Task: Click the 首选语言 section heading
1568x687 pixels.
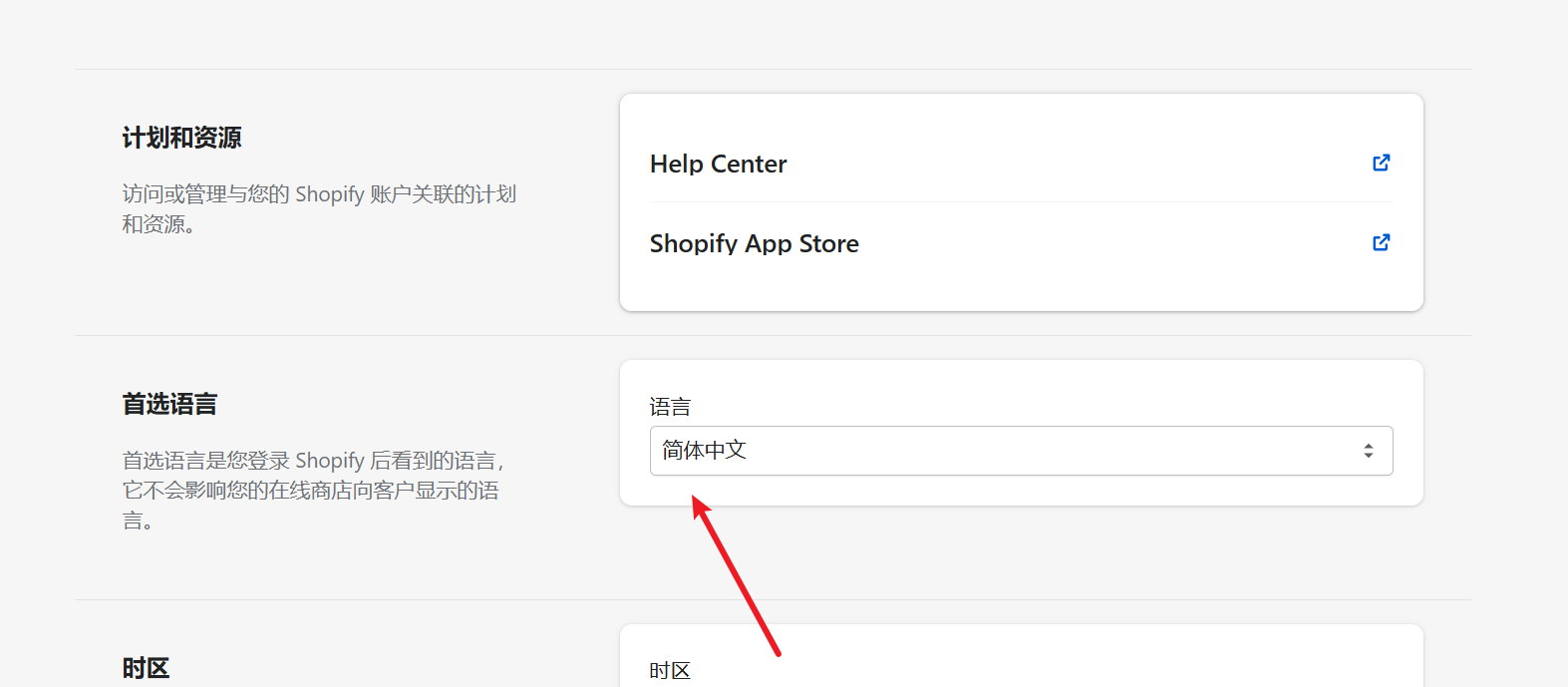Action: pos(169,404)
